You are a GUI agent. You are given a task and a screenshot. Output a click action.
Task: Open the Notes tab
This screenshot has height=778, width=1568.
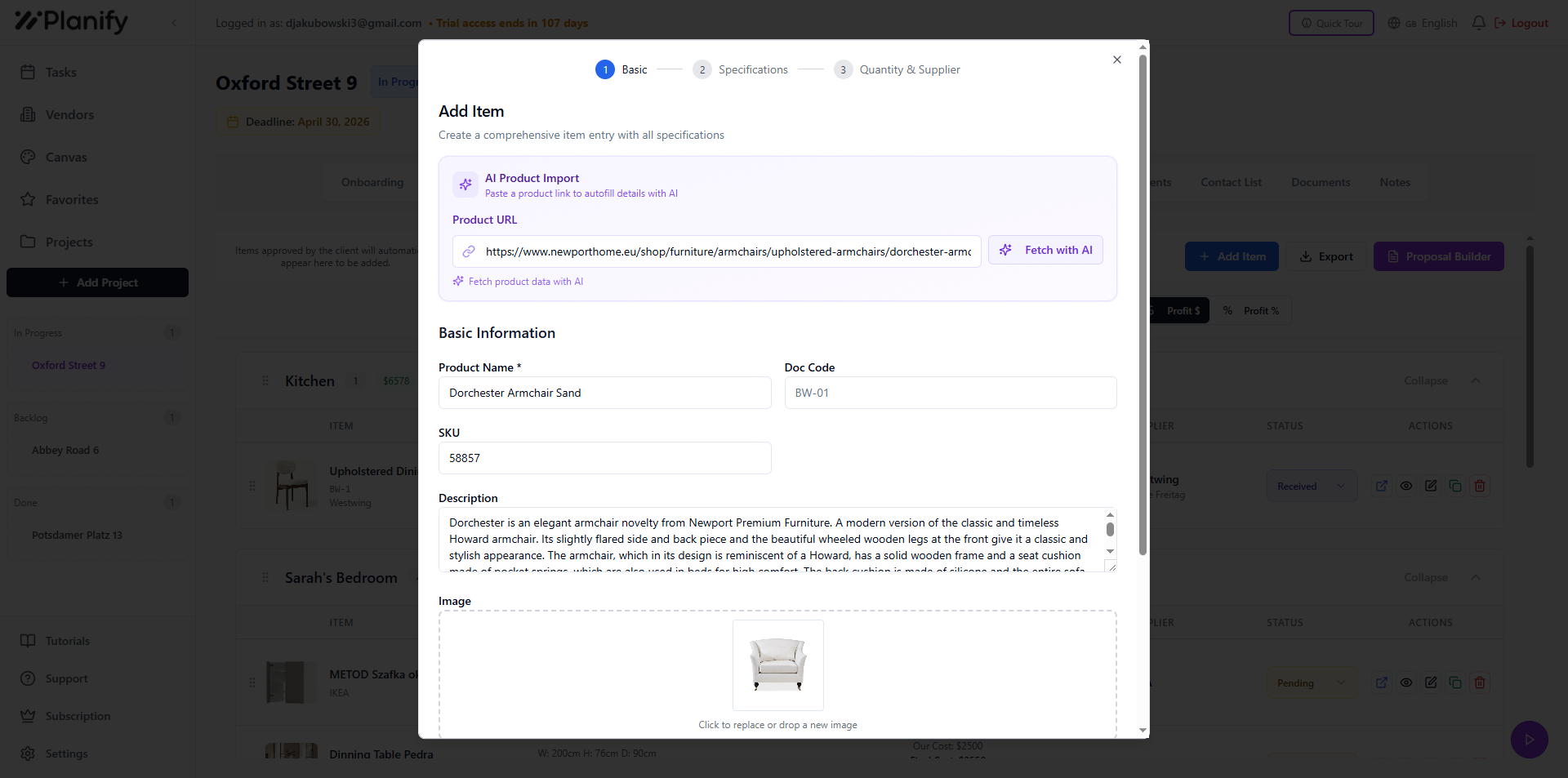pyautogui.click(x=1395, y=182)
